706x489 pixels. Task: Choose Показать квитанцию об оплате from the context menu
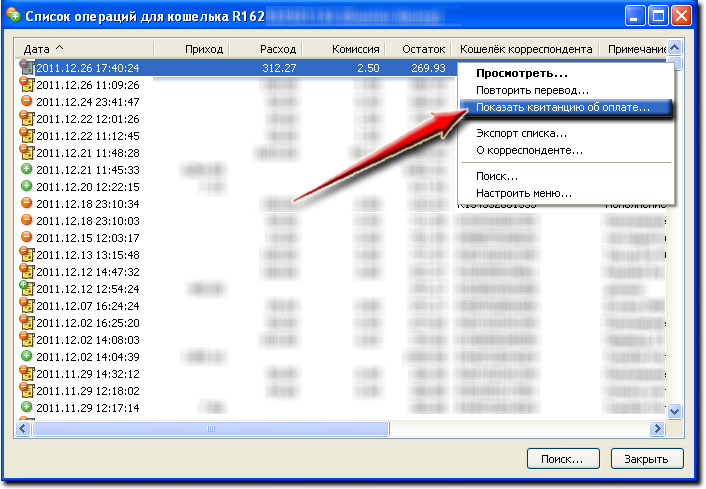pos(563,108)
